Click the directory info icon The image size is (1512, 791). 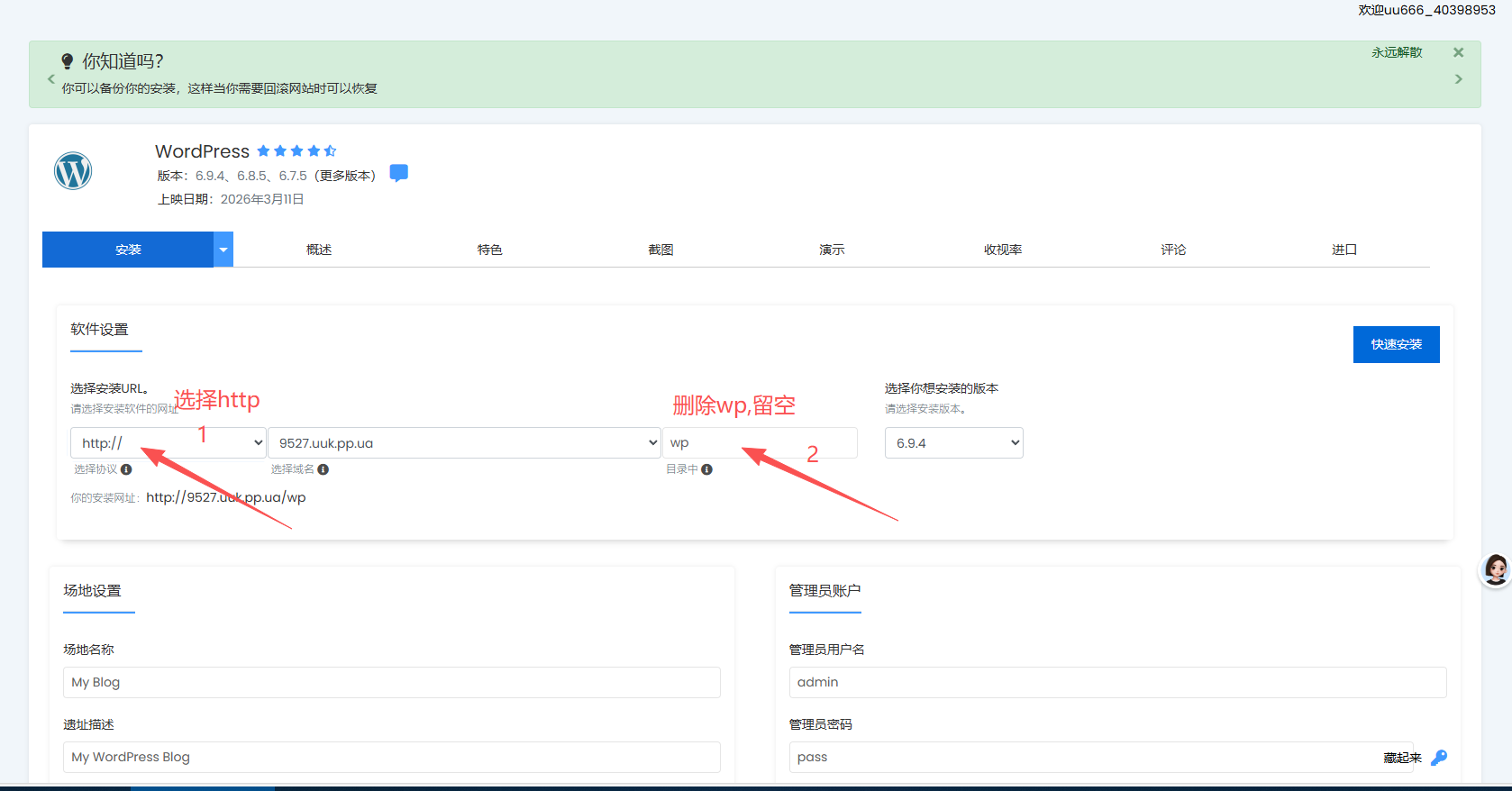707,469
